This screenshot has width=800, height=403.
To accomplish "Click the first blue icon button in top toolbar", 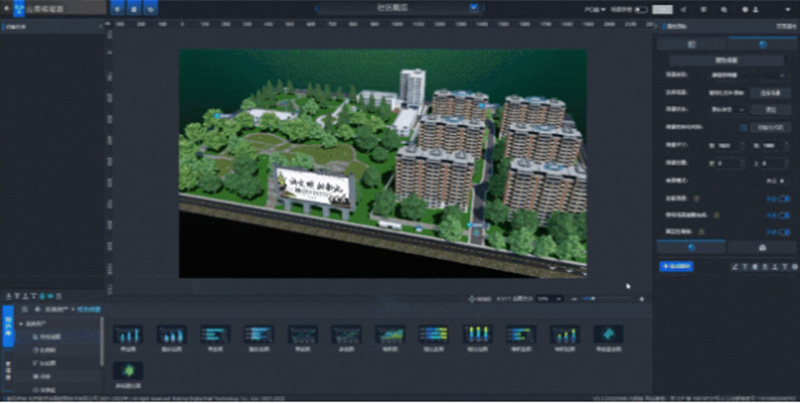I will (x=118, y=8).
